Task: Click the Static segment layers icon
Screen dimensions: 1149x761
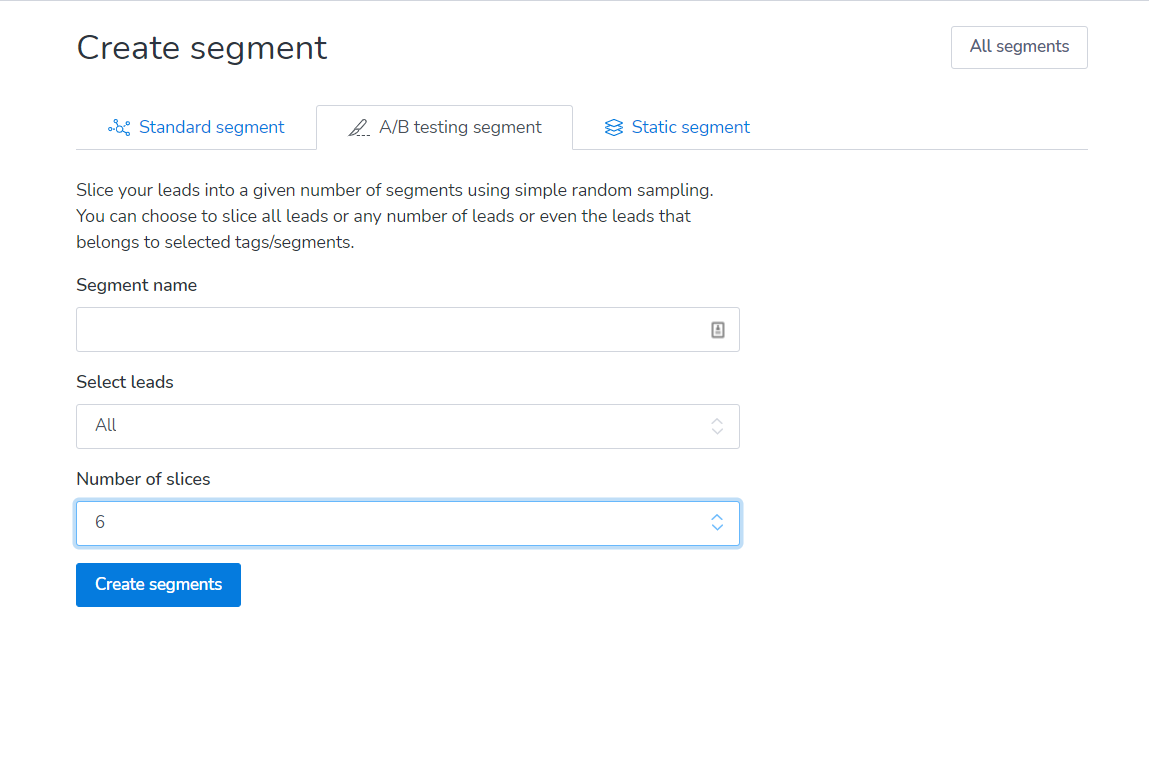Action: [x=614, y=128]
